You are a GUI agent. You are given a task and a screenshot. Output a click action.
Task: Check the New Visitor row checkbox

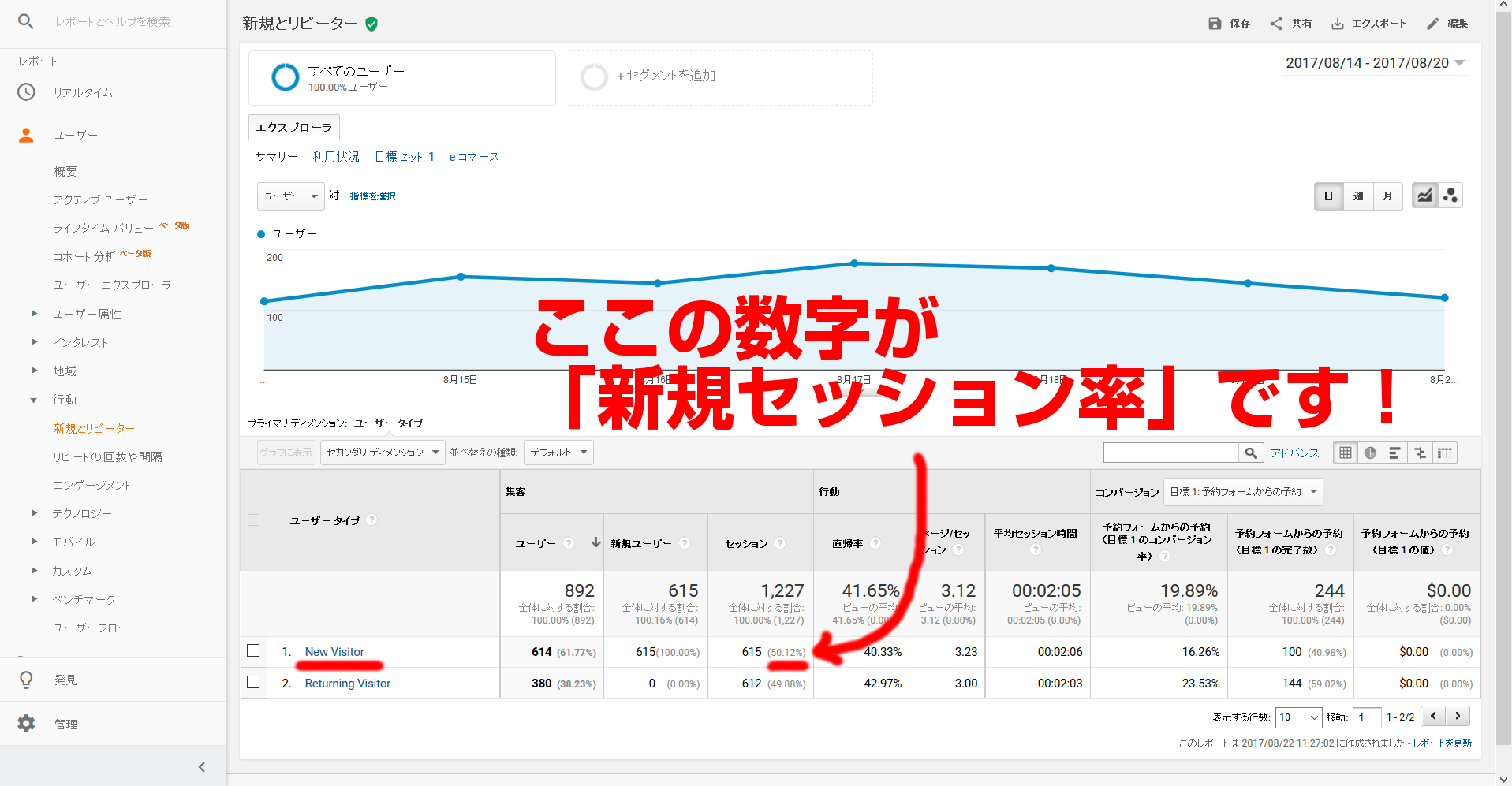point(253,650)
